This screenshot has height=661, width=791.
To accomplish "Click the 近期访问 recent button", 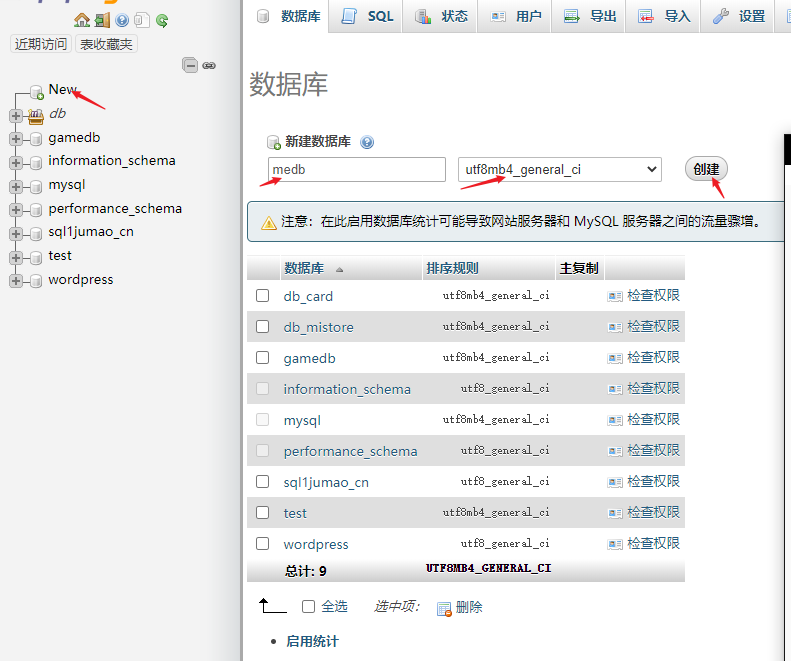I will tap(41, 44).
